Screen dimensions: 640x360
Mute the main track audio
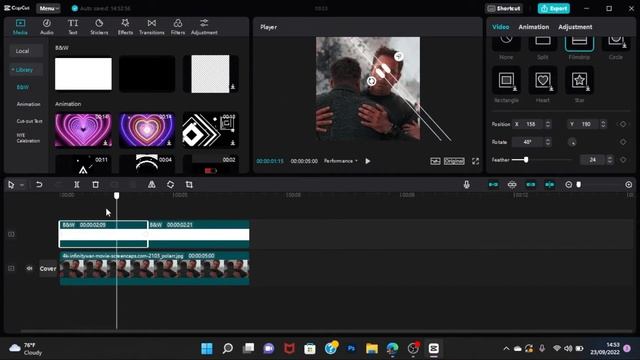[29, 268]
